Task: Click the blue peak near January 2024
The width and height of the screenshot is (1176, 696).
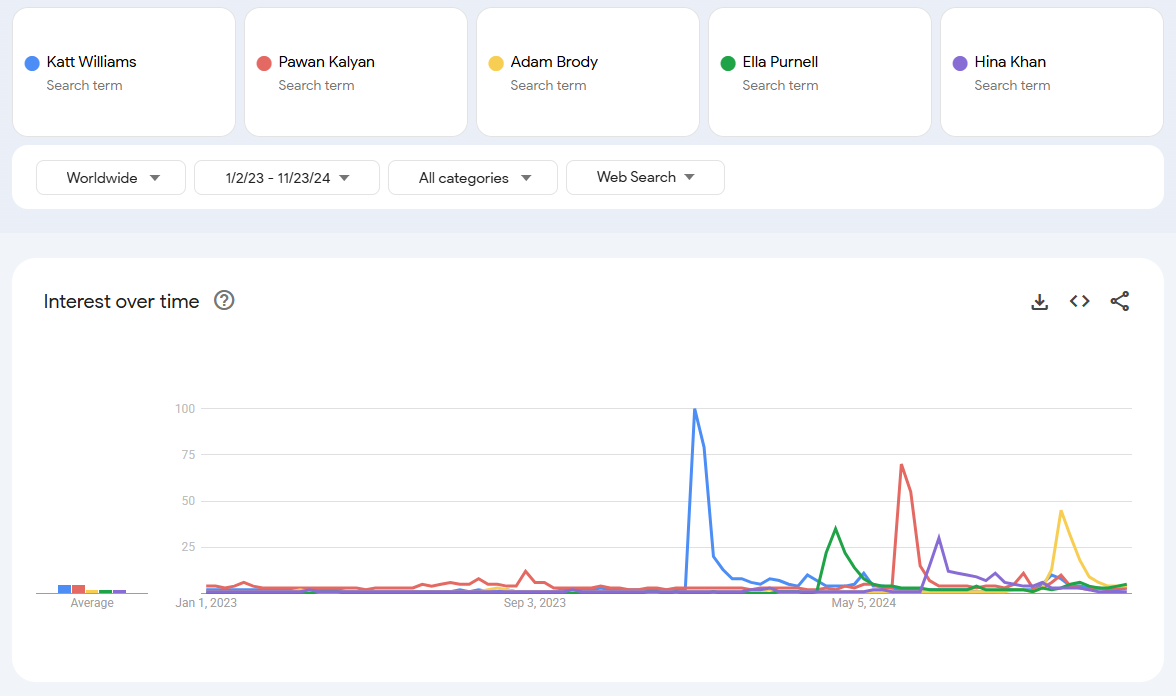Action: (x=695, y=410)
